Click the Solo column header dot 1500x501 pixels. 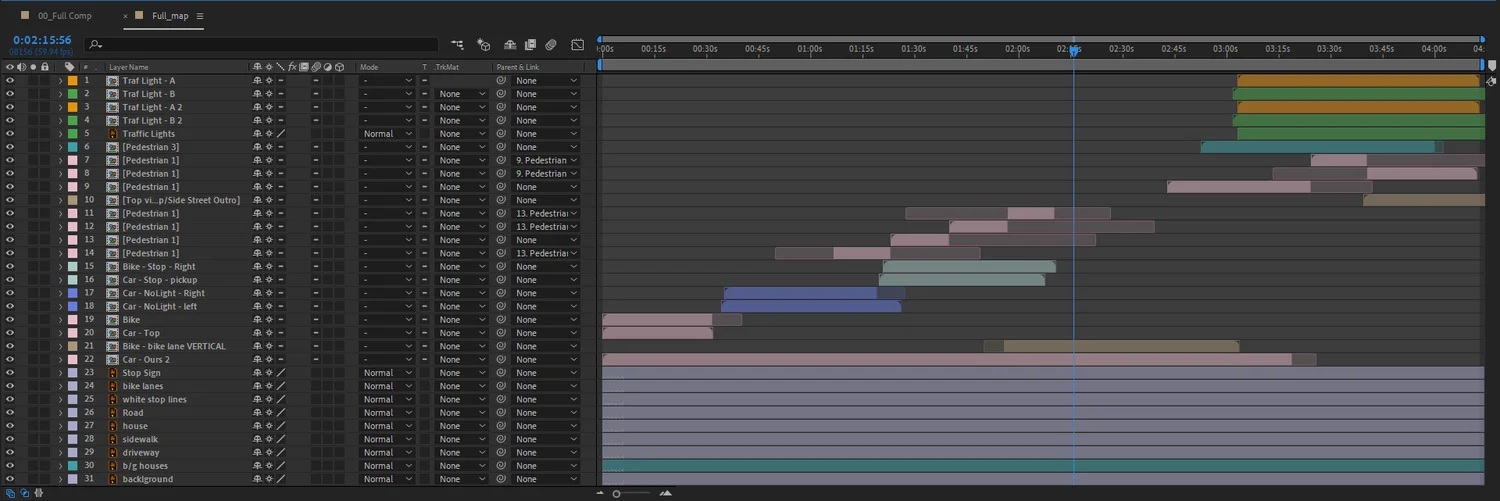coord(33,67)
